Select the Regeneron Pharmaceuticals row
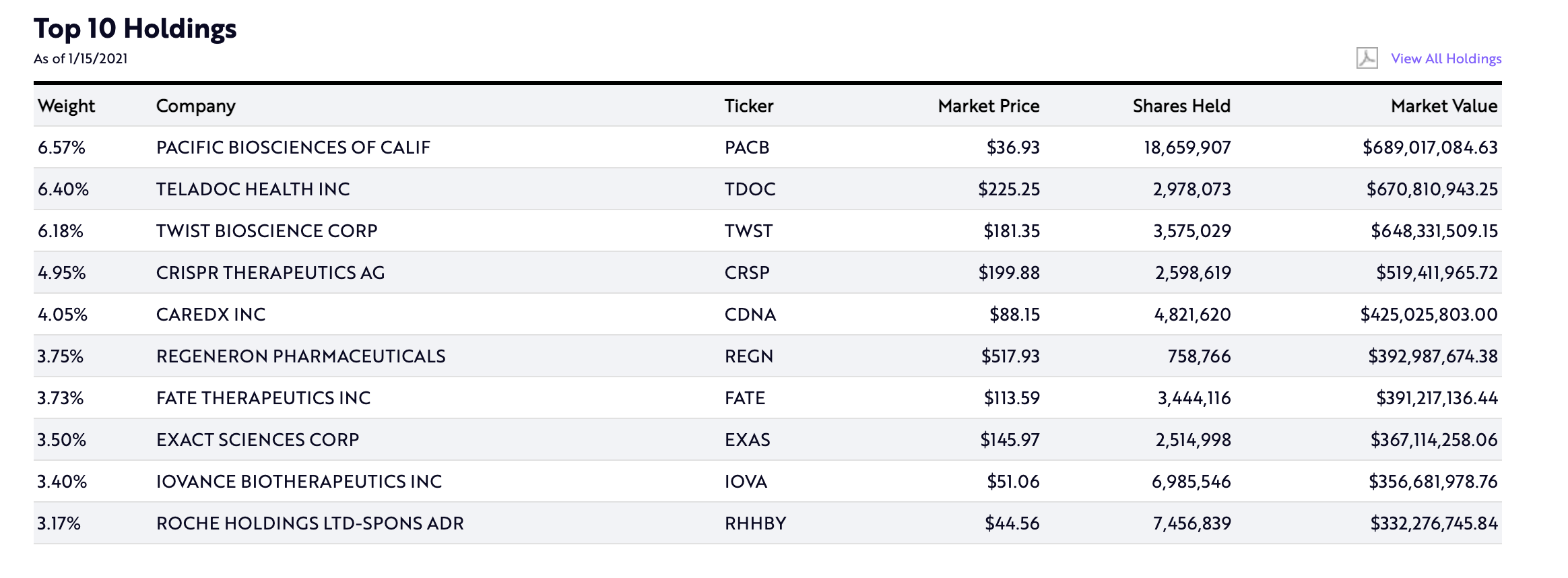The width and height of the screenshot is (1568, 578). (x=300, y=356)
